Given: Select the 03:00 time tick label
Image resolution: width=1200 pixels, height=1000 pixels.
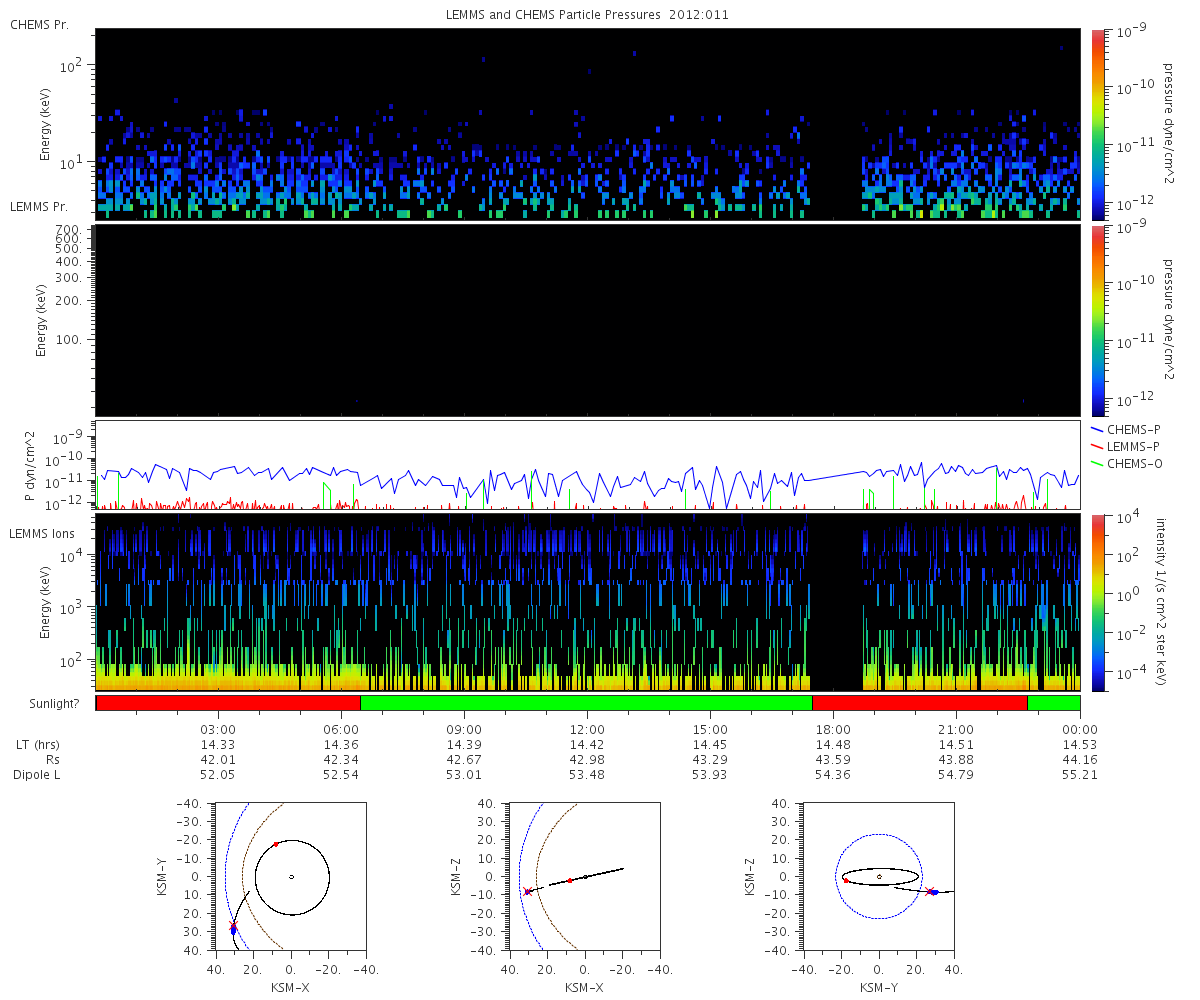Looking at the screenshot, I should [x=218, y=729].
